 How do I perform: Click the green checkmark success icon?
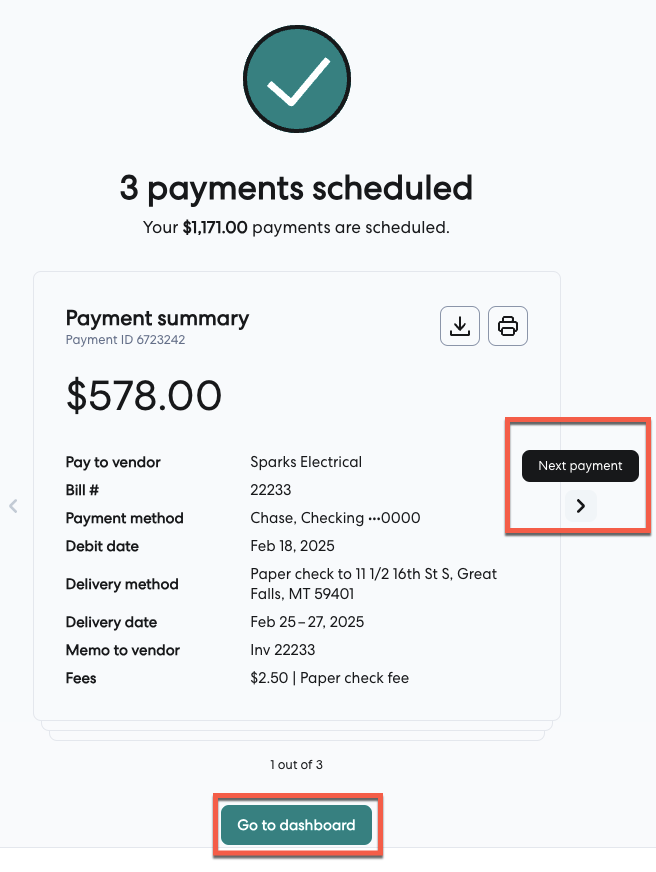tap(297, 80)
